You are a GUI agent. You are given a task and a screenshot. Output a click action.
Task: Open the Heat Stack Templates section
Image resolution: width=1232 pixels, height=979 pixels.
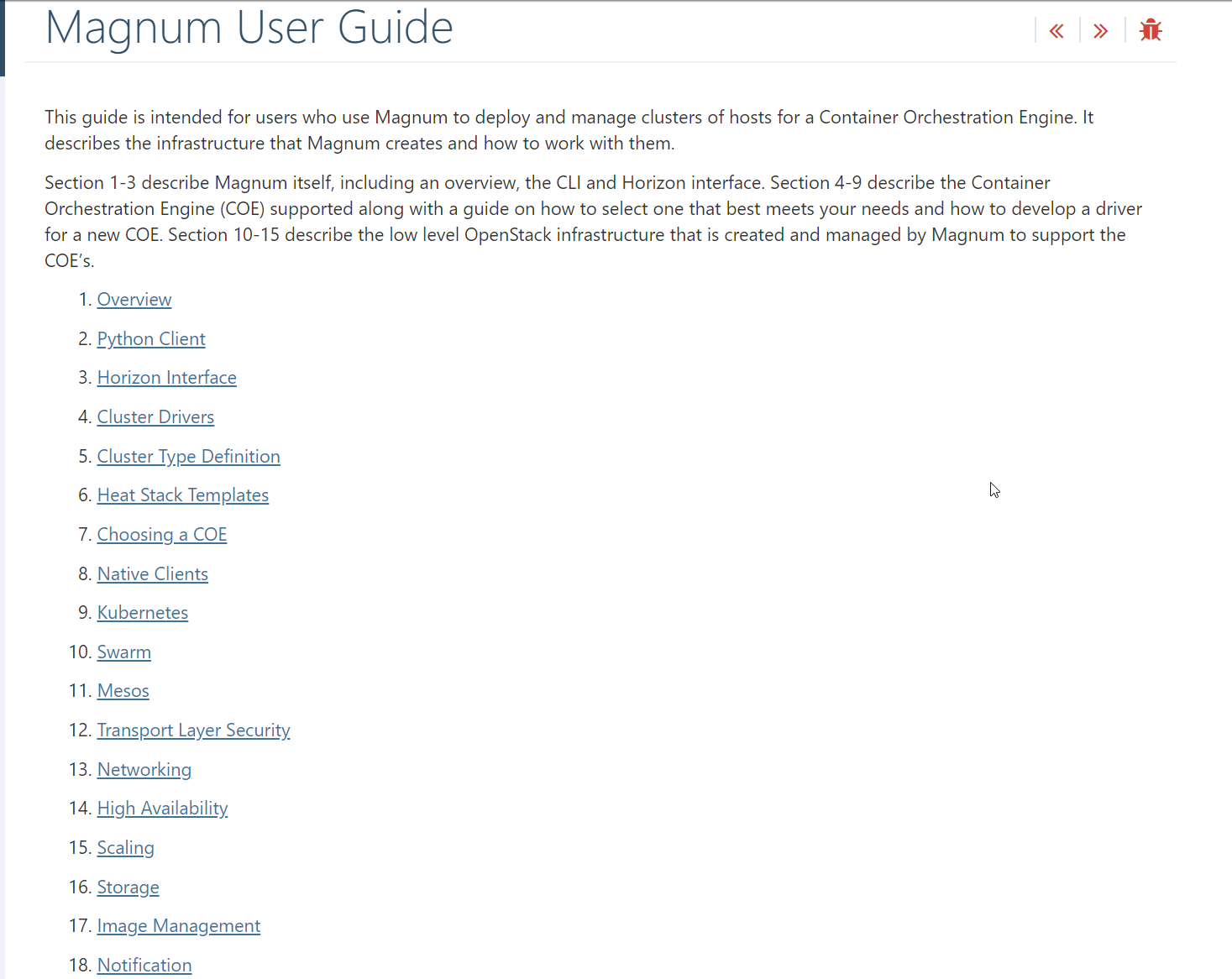point(183,495)
